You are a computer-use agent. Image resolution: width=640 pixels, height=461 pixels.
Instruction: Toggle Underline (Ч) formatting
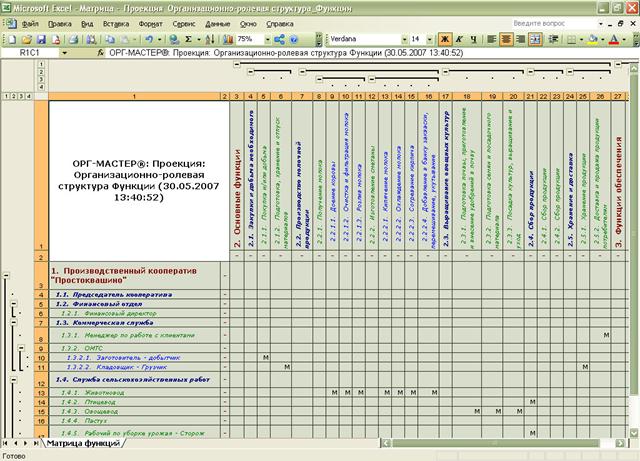point(473,39)
